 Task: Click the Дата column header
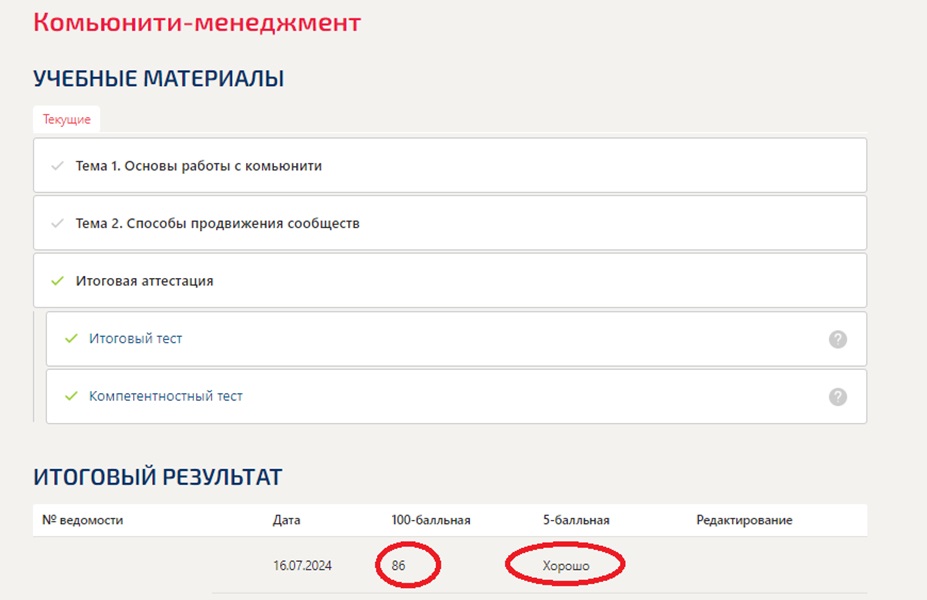click(x=286, y=520)
